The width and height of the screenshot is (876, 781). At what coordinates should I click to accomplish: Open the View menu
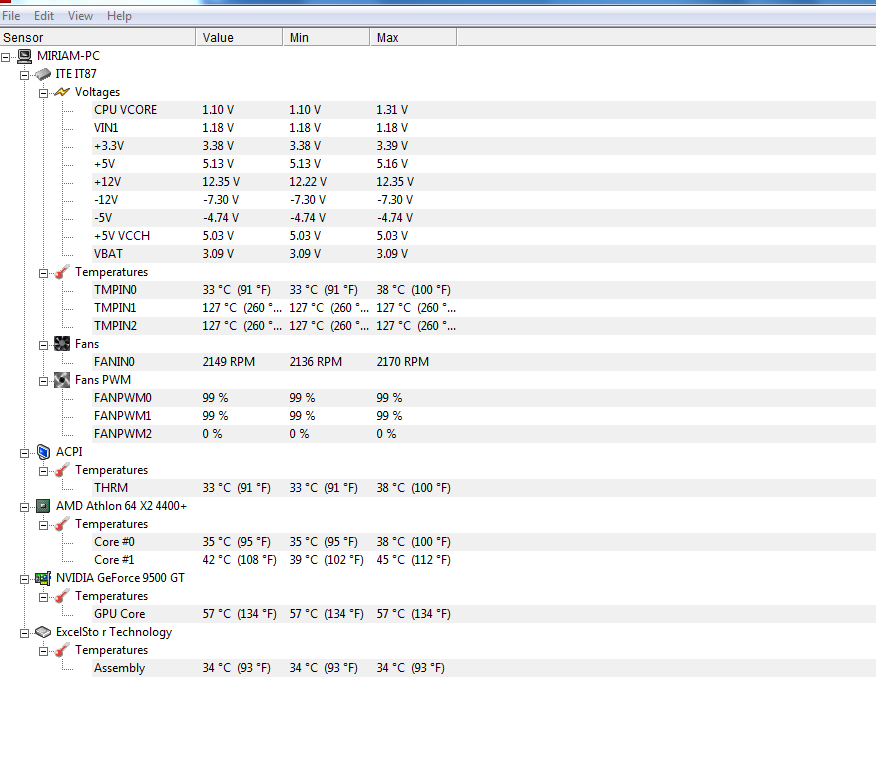[x=80, y=16]
